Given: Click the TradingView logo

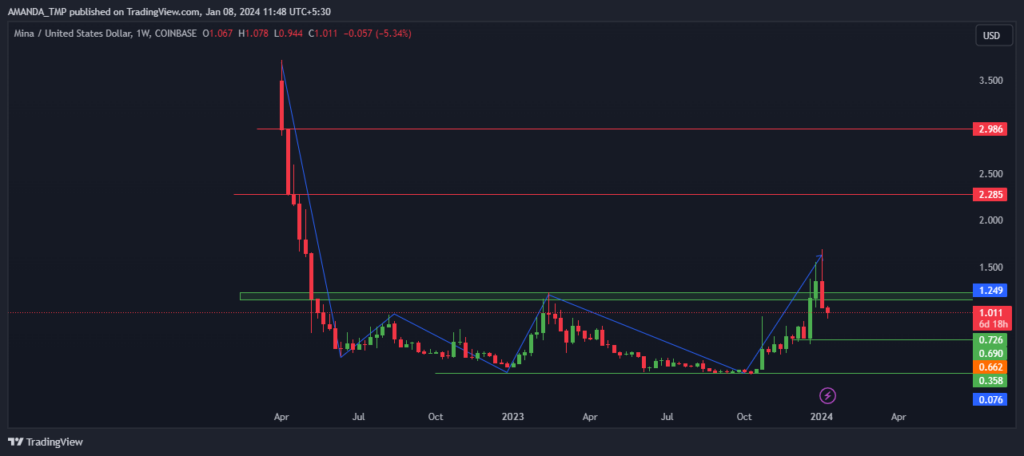Looking at the screenshot, I should 45,442.
